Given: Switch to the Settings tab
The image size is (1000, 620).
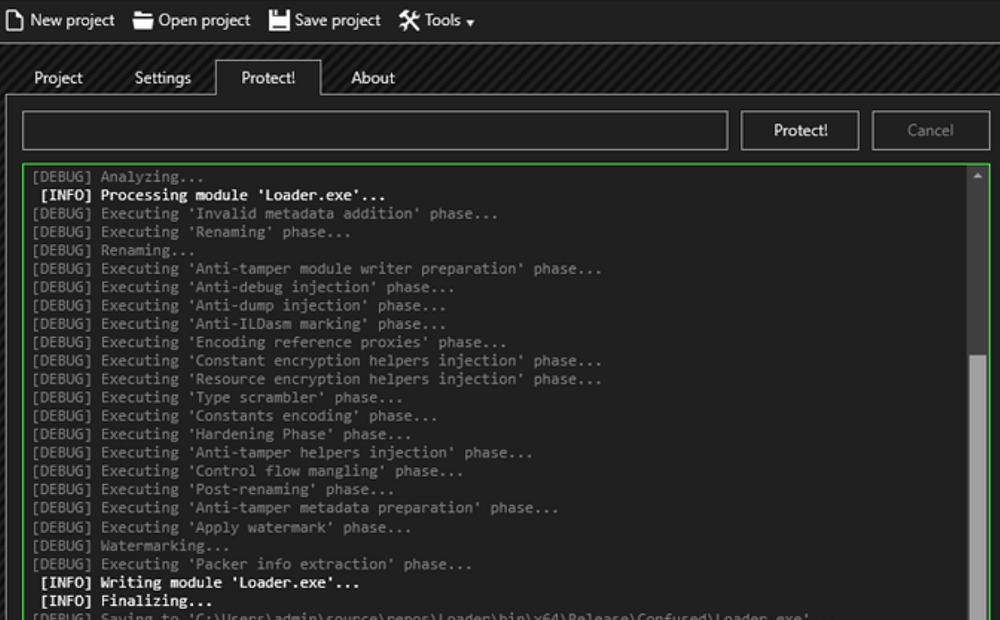Looking at the screenshot, I should tap(163, 78).
